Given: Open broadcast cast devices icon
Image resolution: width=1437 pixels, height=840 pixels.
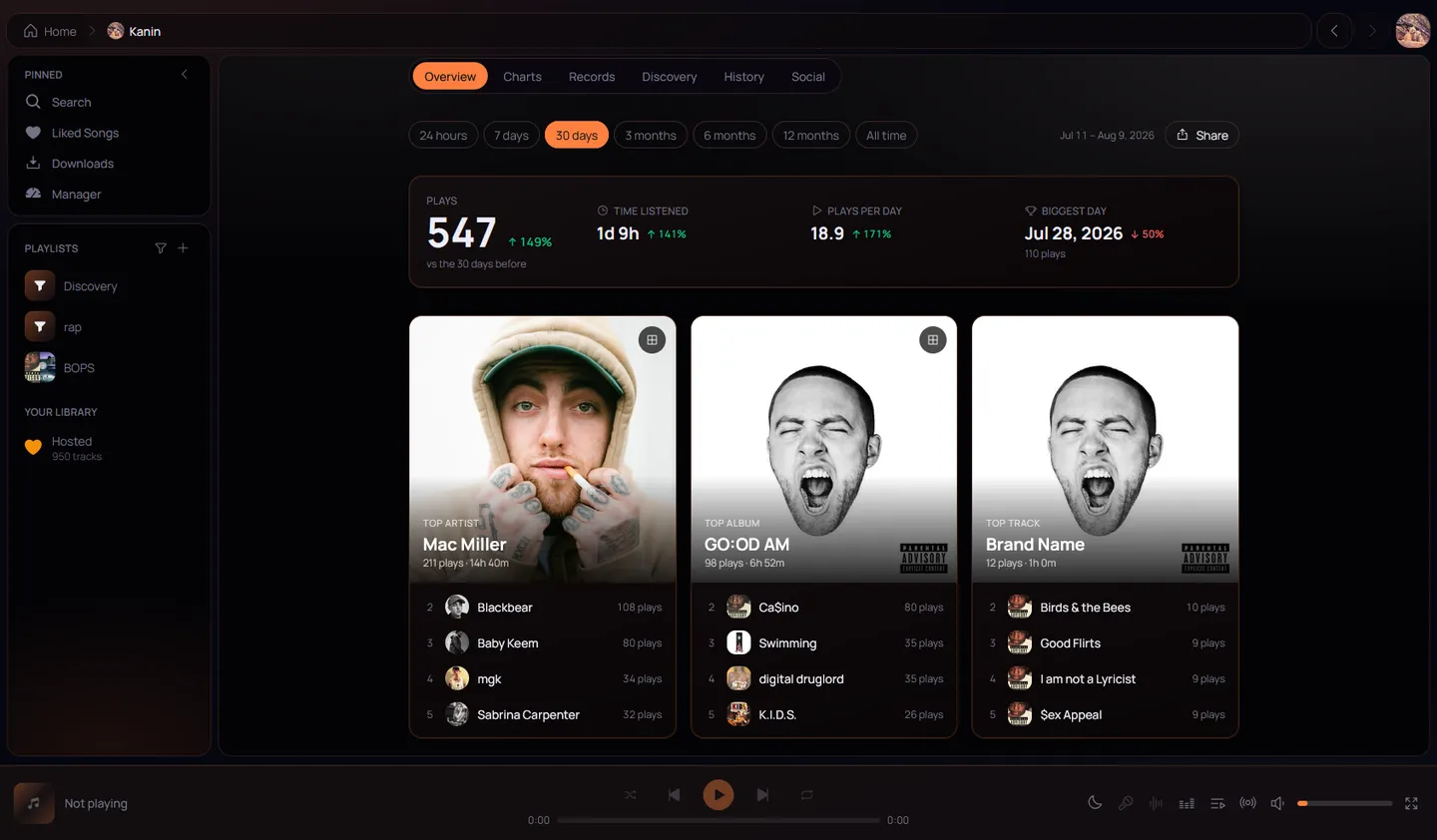Looking at the screenshot, I should click(1247, 803).
